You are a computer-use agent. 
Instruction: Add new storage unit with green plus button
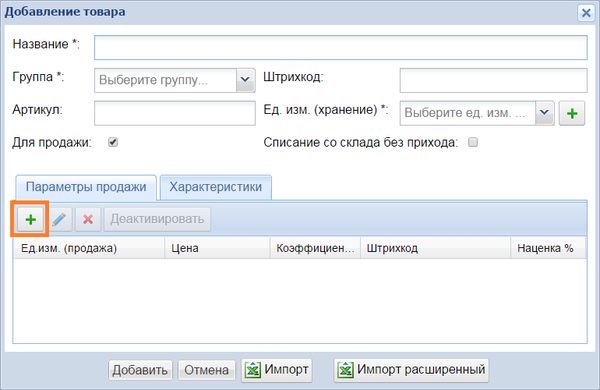(572, 113)
